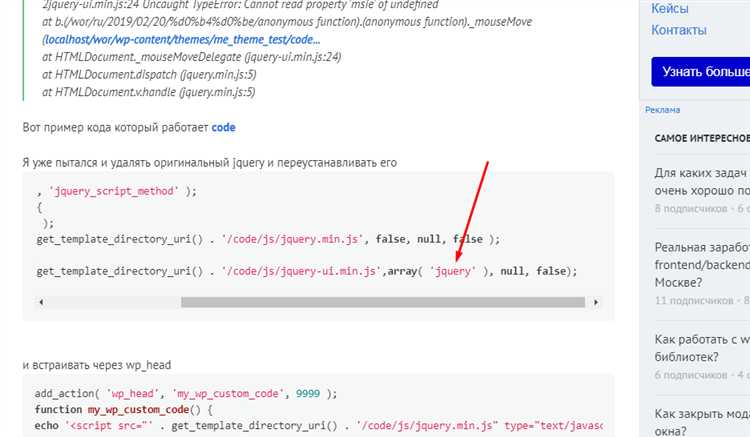Open question 'Реальная заработ...' about Москве
Image resolution: width=750 pixels, height=437 pixels.
tap(702, 265)
